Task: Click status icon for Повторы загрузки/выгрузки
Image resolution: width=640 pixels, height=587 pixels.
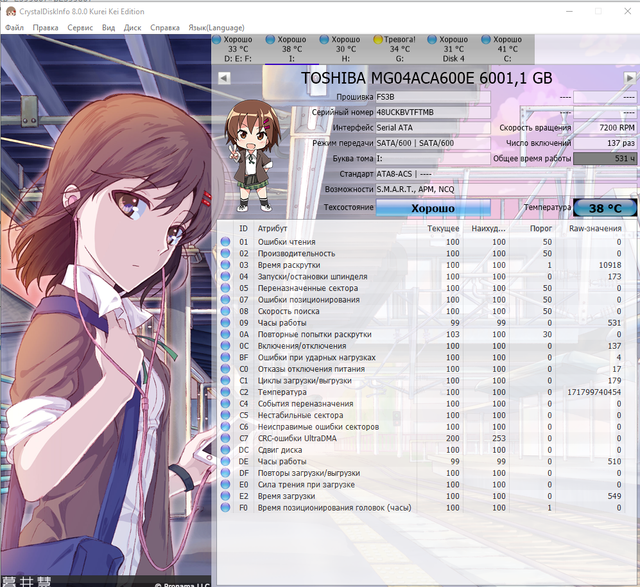Action: coord(225,473)
